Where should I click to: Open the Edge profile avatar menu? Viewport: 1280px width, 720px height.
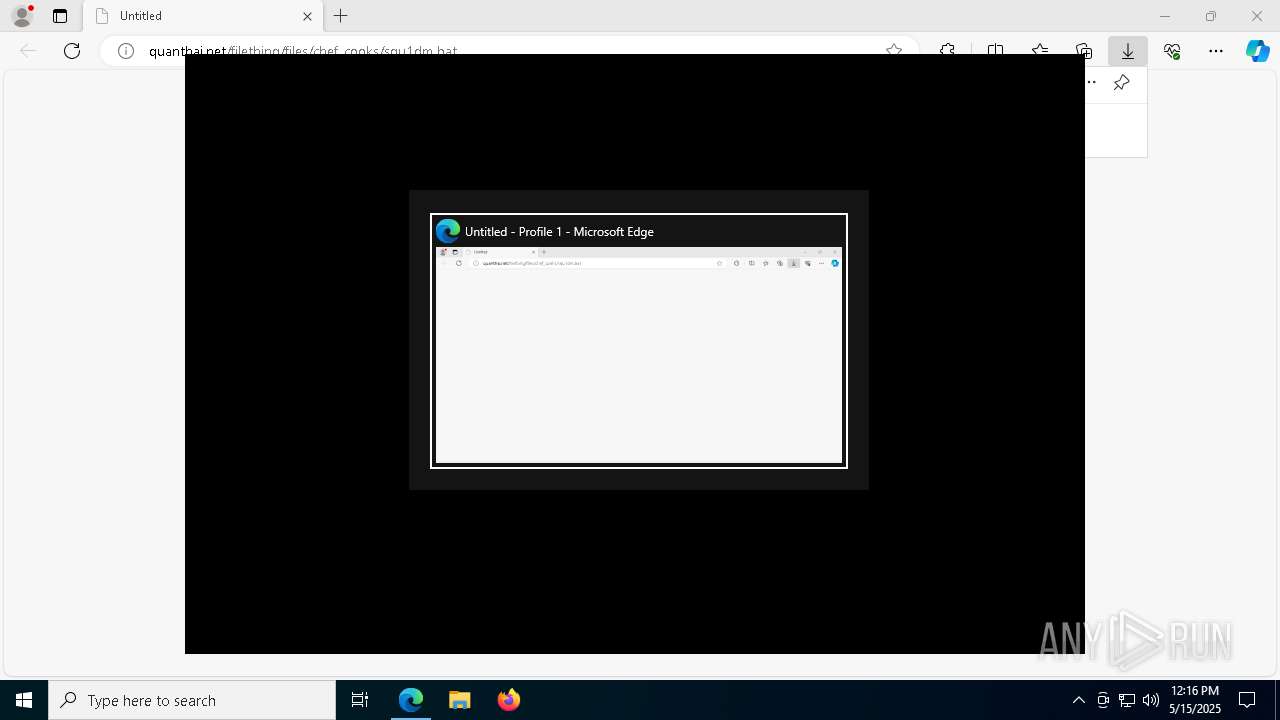pos(22,16)
